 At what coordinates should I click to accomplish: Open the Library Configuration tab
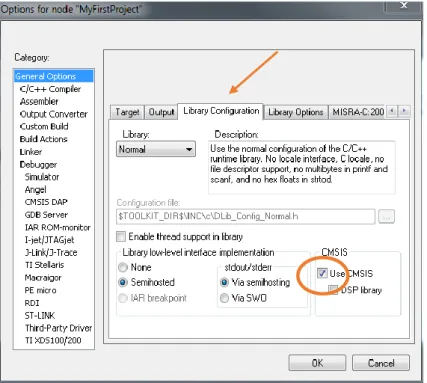pos(221,111)
